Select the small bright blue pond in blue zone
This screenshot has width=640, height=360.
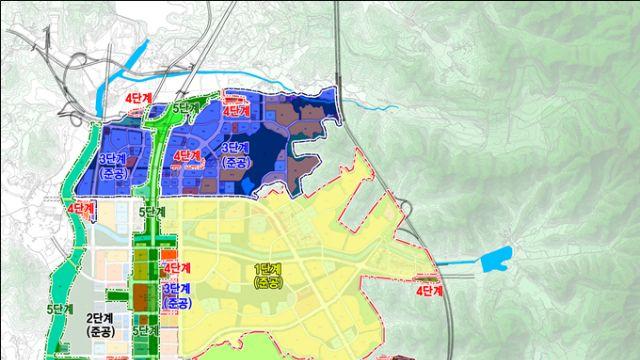point(248,186)
